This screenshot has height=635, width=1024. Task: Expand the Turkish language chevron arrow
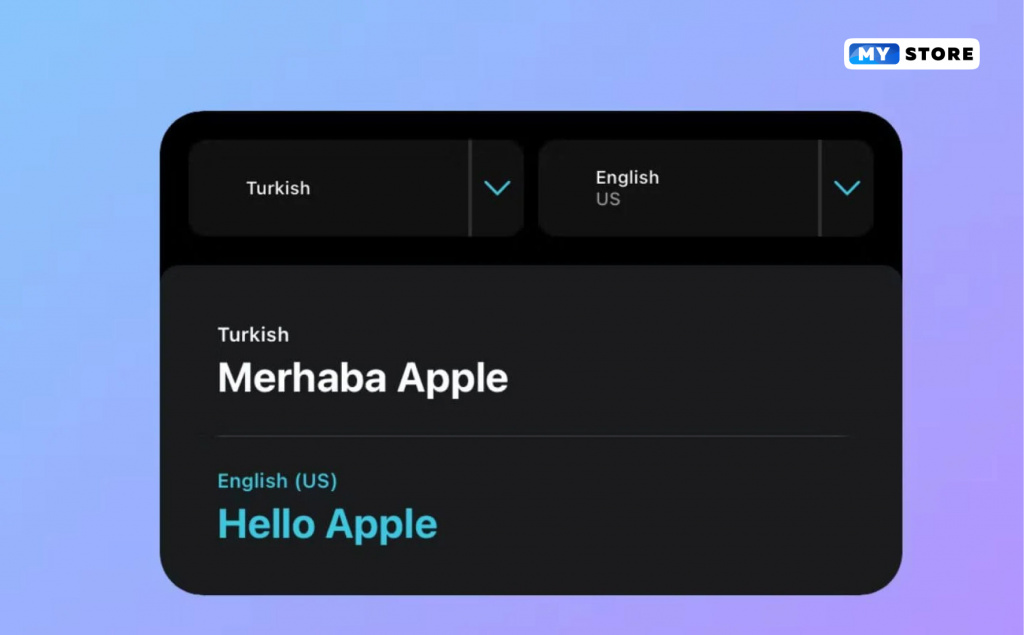pos(497,188)
